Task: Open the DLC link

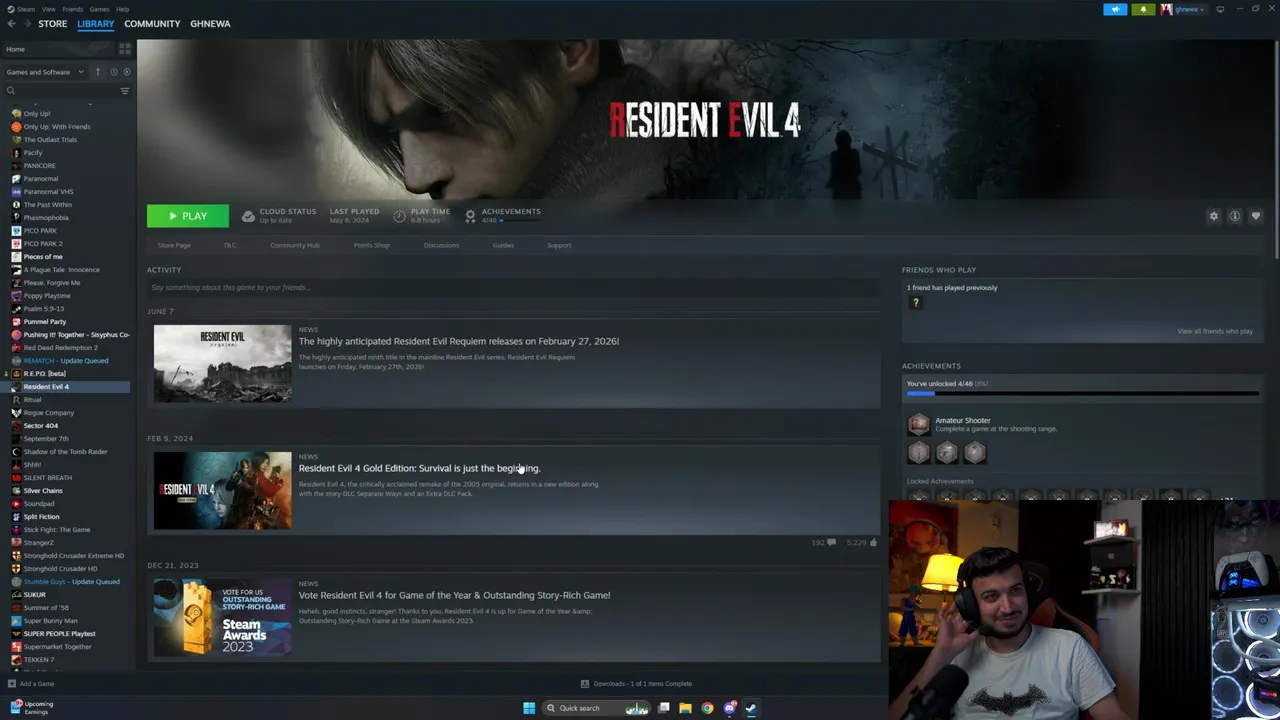Action: click(230, 245)
